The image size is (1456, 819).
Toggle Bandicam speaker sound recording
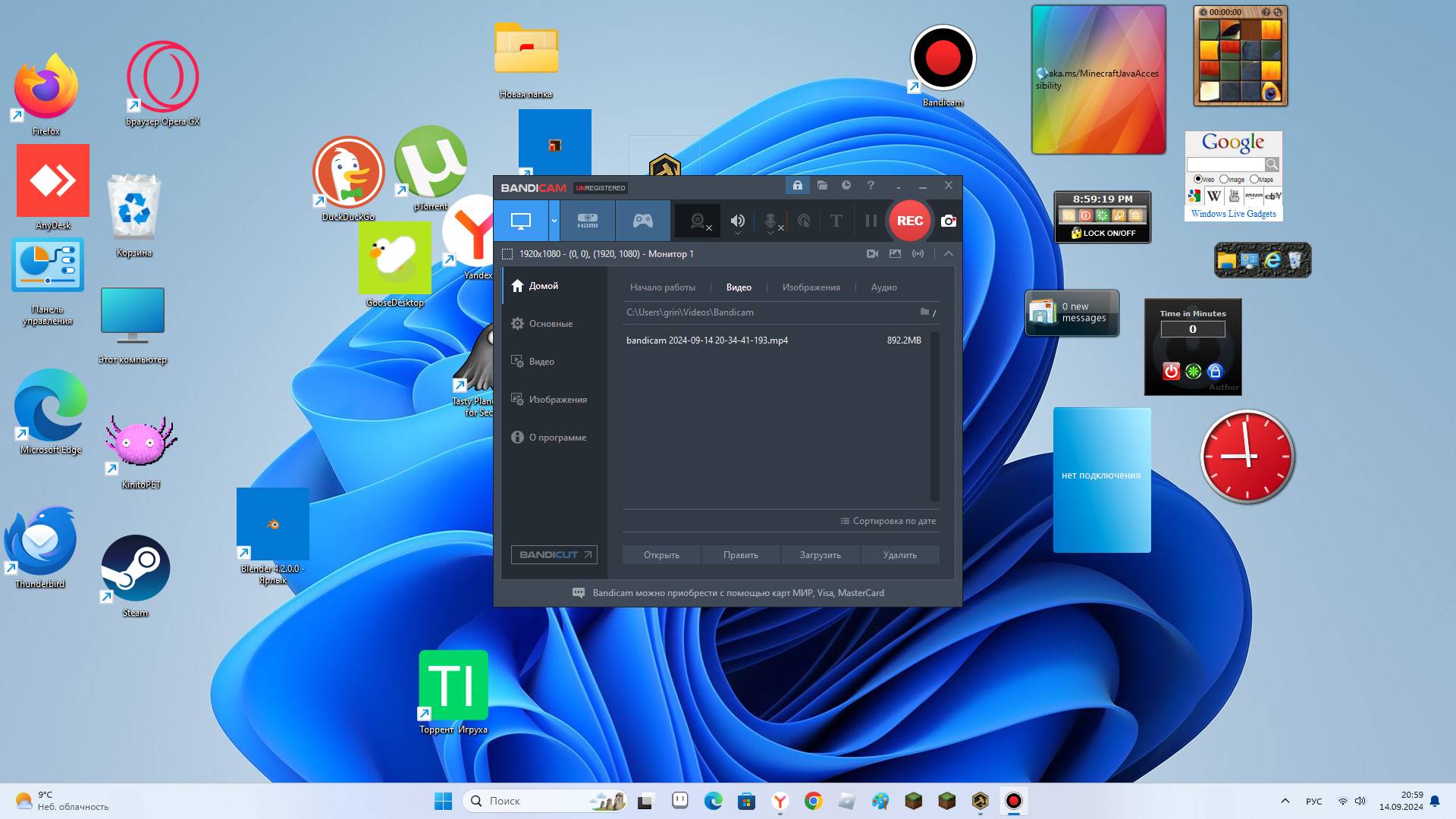click(737, 220)
